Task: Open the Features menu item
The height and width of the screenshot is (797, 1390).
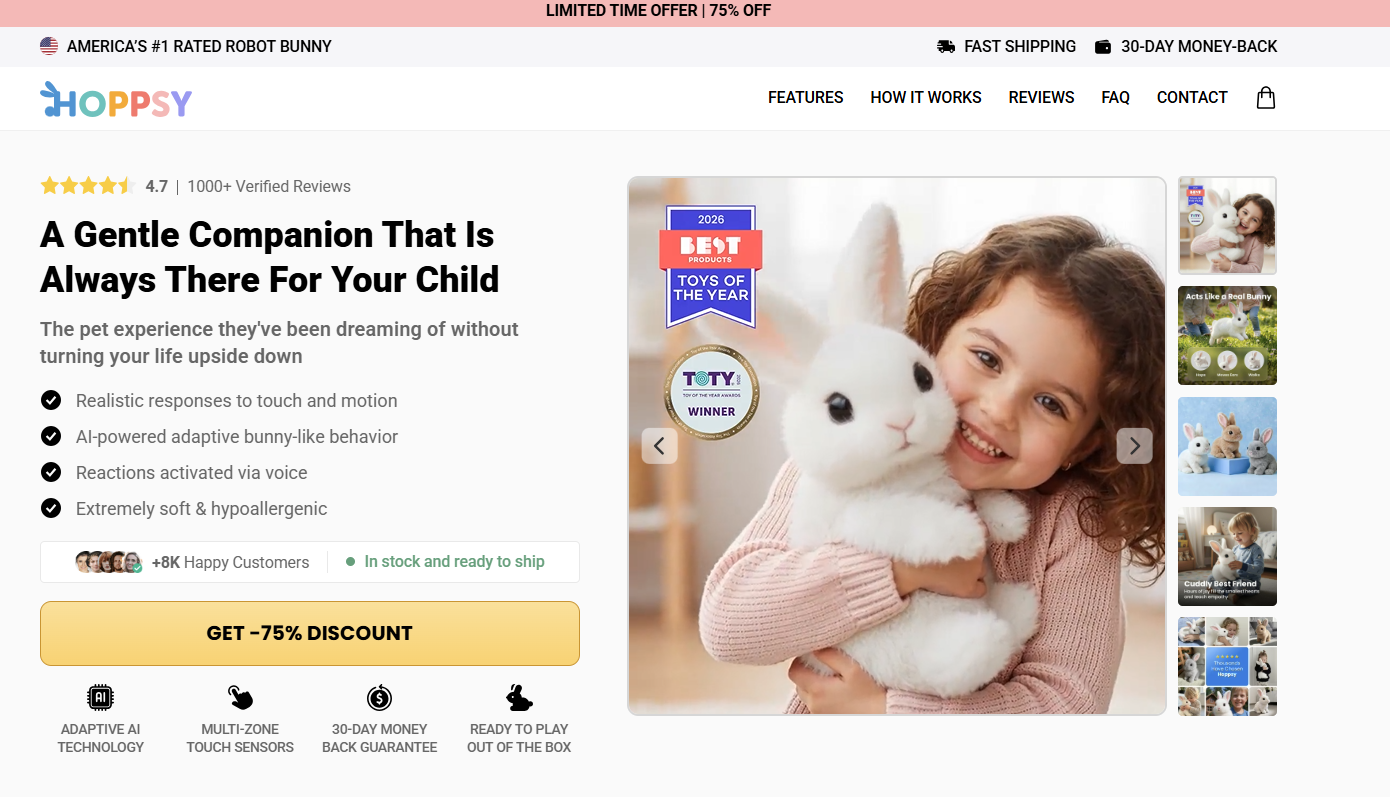Action: tap(806, 97)
